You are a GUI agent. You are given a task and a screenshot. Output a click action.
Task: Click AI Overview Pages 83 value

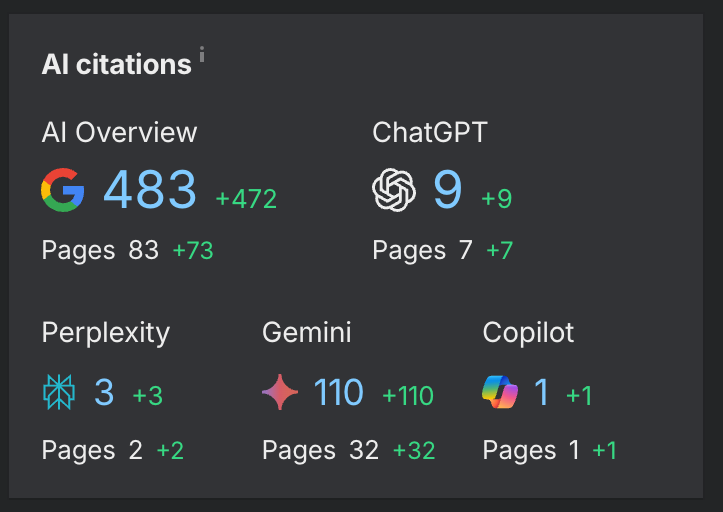(143, 250)
